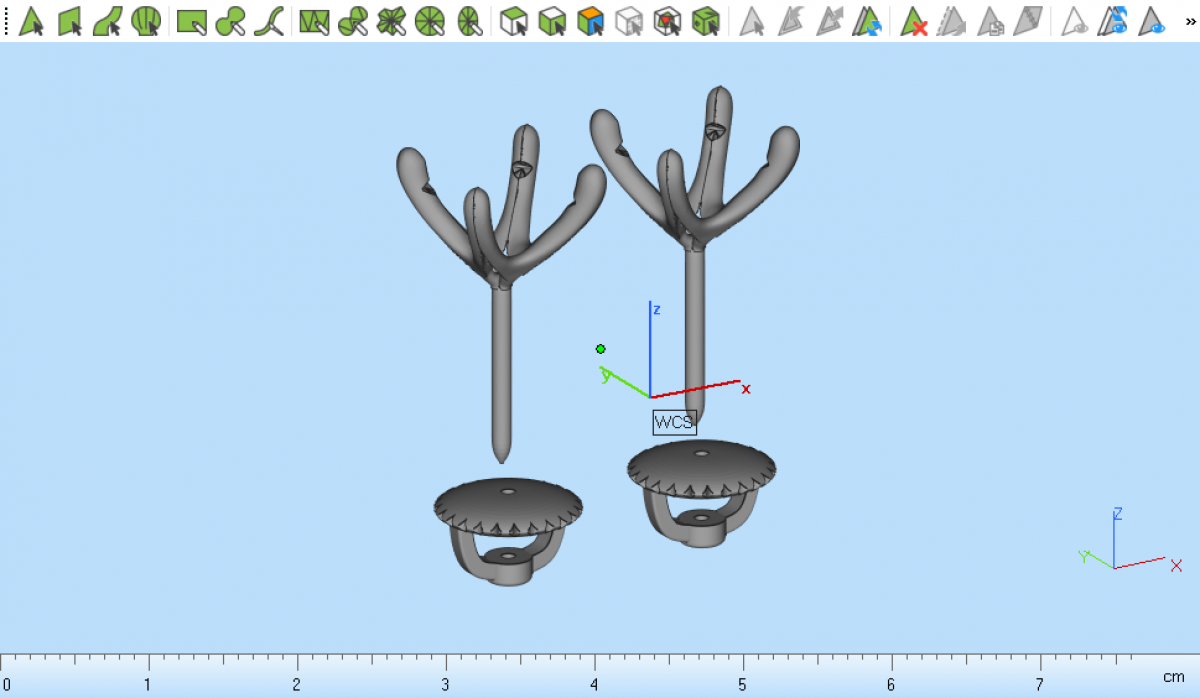Toggle visibility icon with blue swap arrows
This screenshot has height=698, width=1200.
click(1113, 20)
